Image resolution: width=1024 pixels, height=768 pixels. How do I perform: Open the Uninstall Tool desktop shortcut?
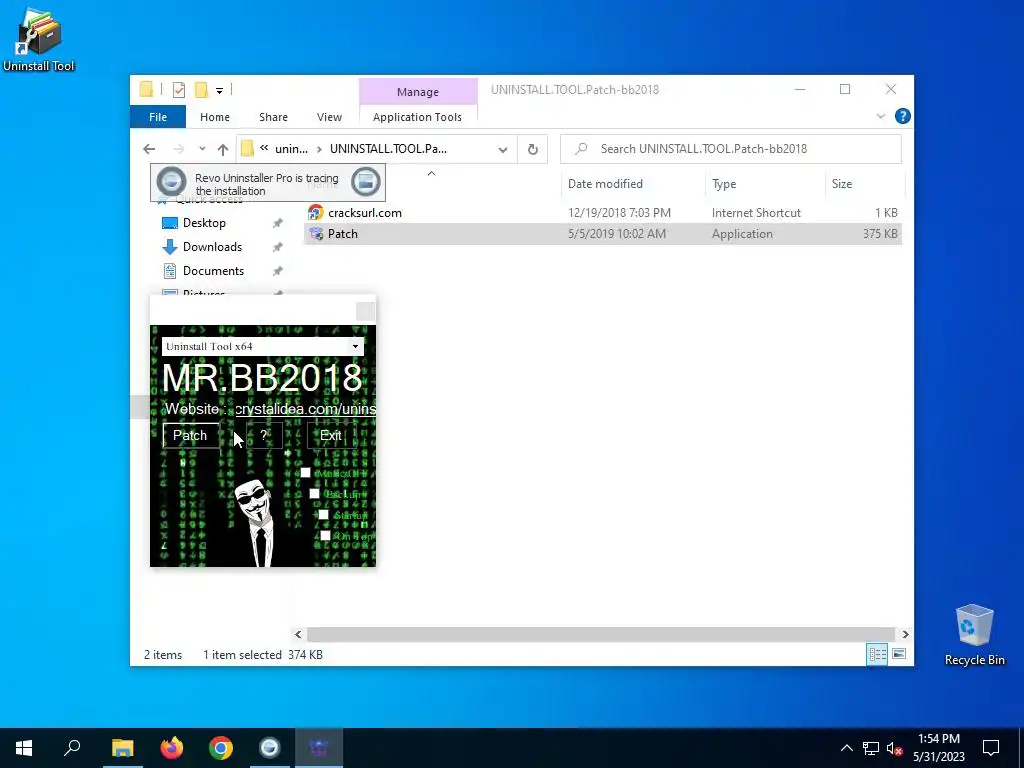pos(39,39)
